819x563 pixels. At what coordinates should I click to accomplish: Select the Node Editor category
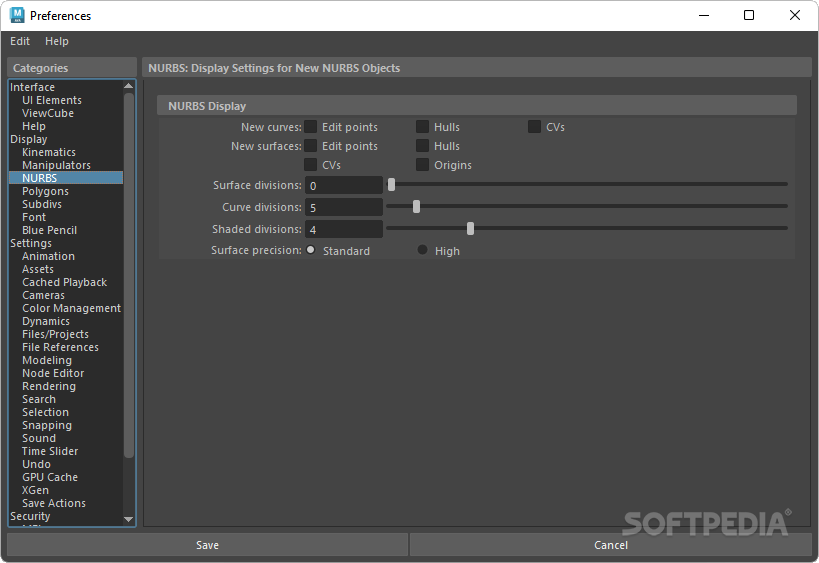point(53,373)
